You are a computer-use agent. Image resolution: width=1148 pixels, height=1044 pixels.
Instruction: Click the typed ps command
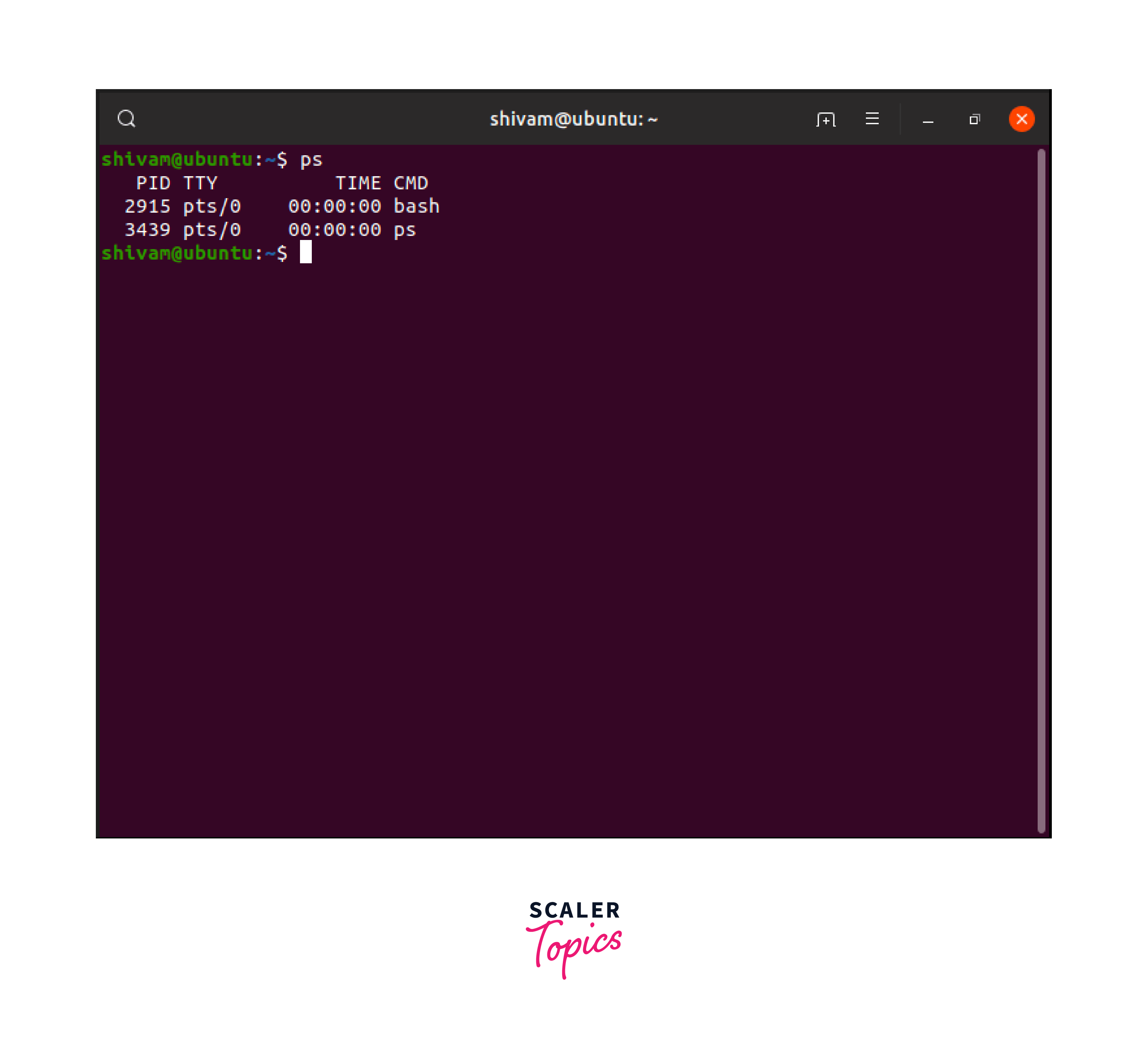click(311, 160)
